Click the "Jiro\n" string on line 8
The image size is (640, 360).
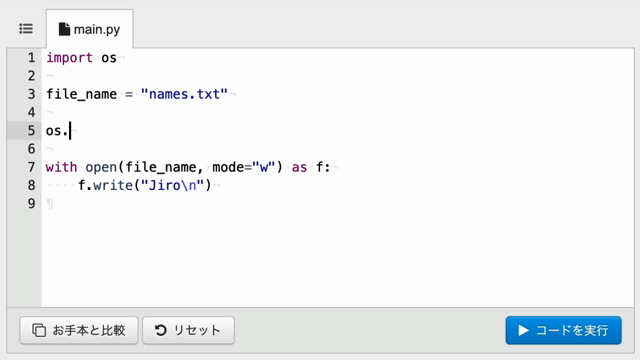click(x=172, y=186)
